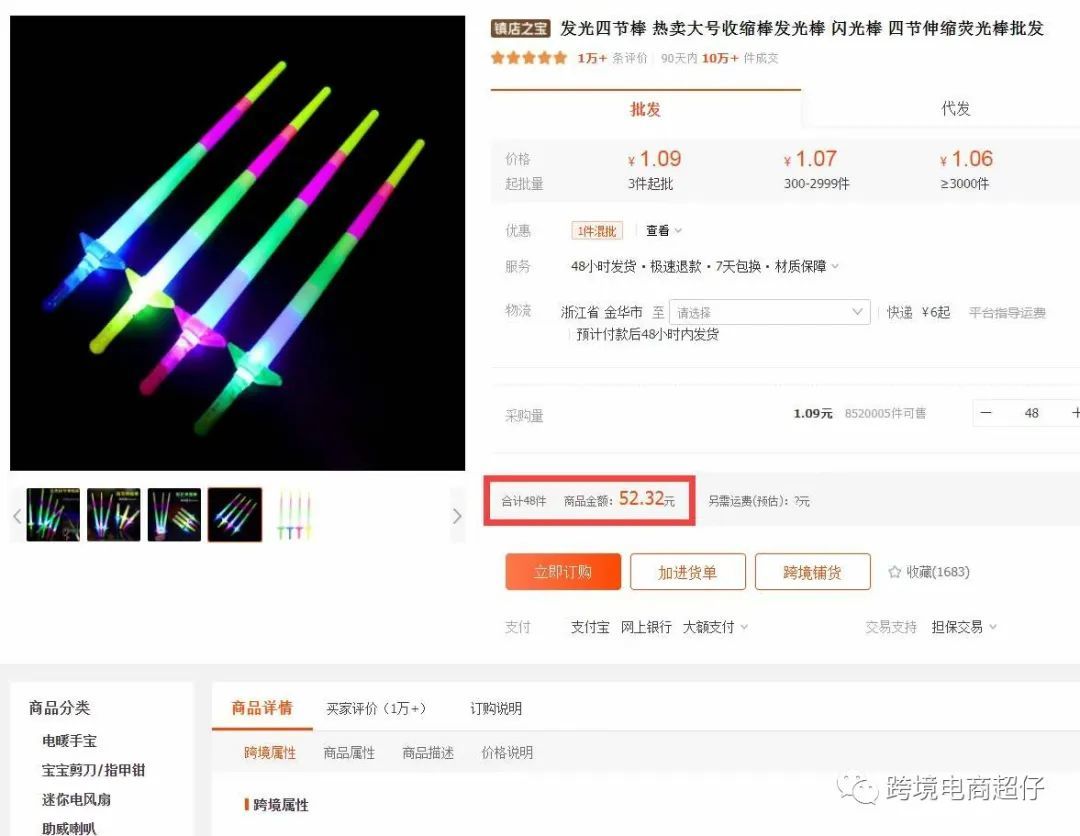Screen dimensions: 1080x836
Task: Open the 买家评价 reviews tab
Action: pyautogui.click(x=376, y=708)
